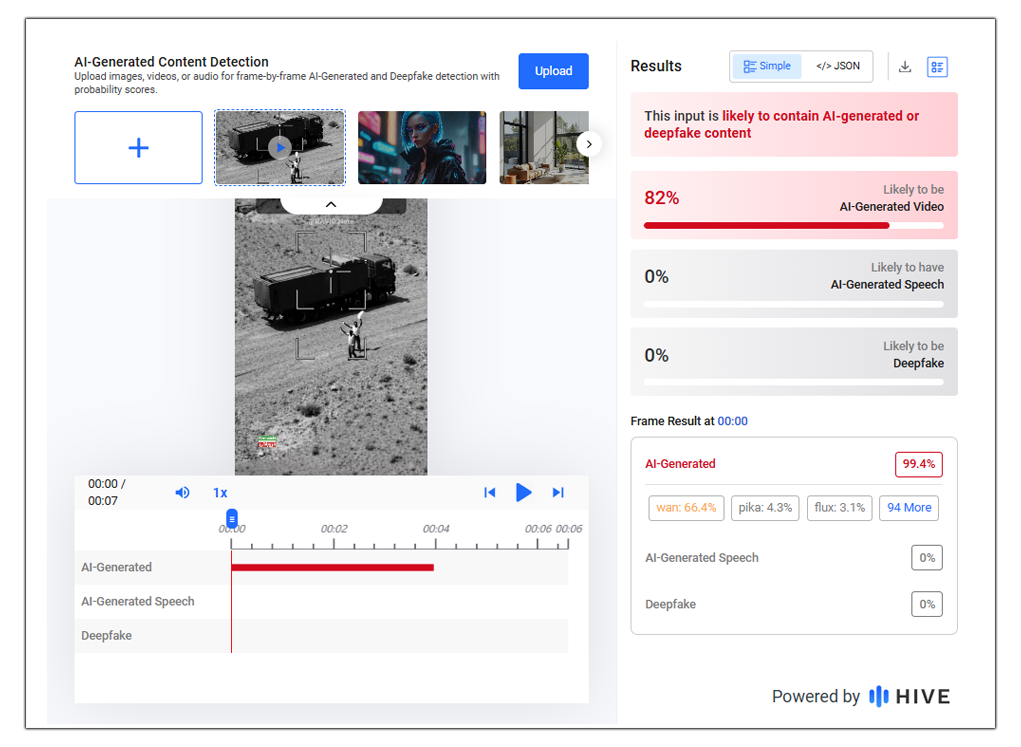Screen dimensions: 1021x747
Task: Click the download results icon
Action: (x=905, y=67)
